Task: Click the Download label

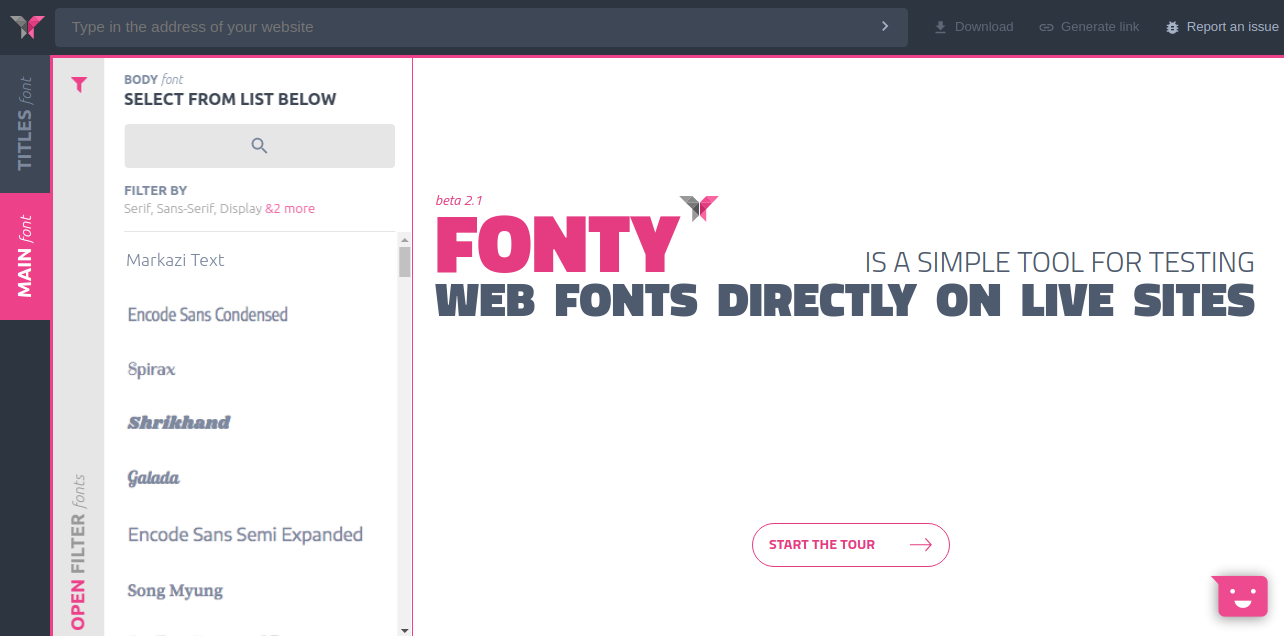Action: (984, 27)
